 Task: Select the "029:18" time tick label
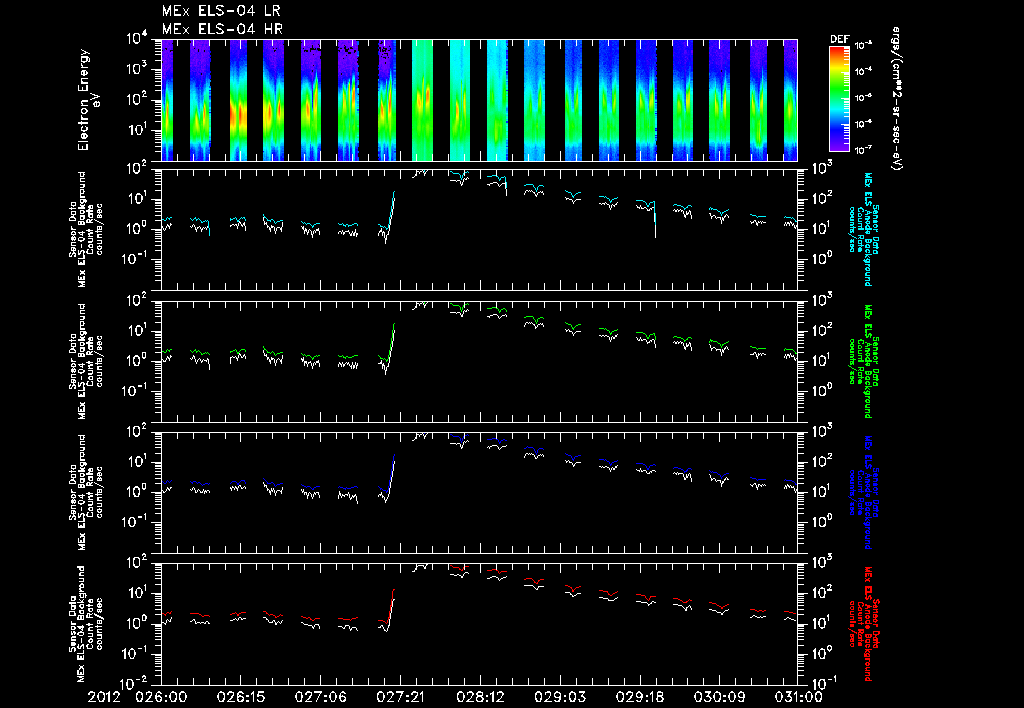pos(638,697)
